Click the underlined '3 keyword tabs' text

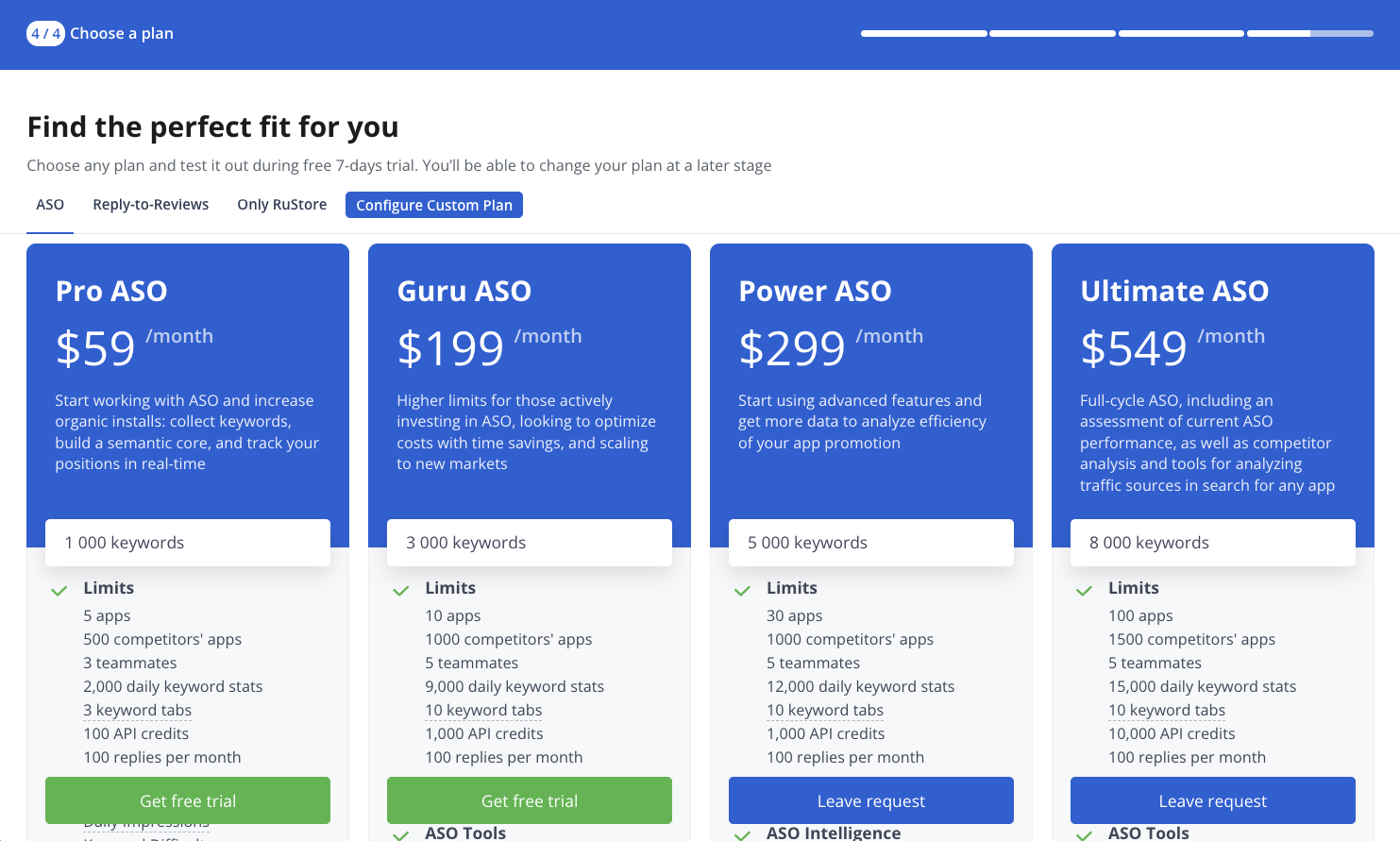point(137,710)
